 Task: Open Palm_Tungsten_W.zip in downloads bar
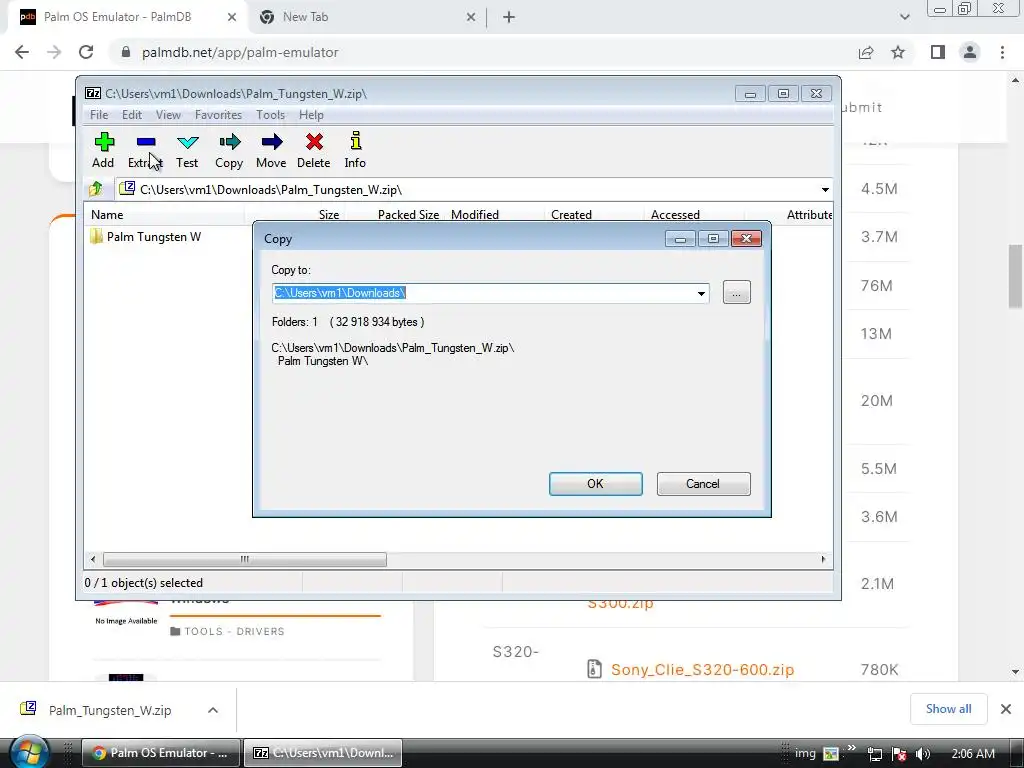tap(110, 710)
